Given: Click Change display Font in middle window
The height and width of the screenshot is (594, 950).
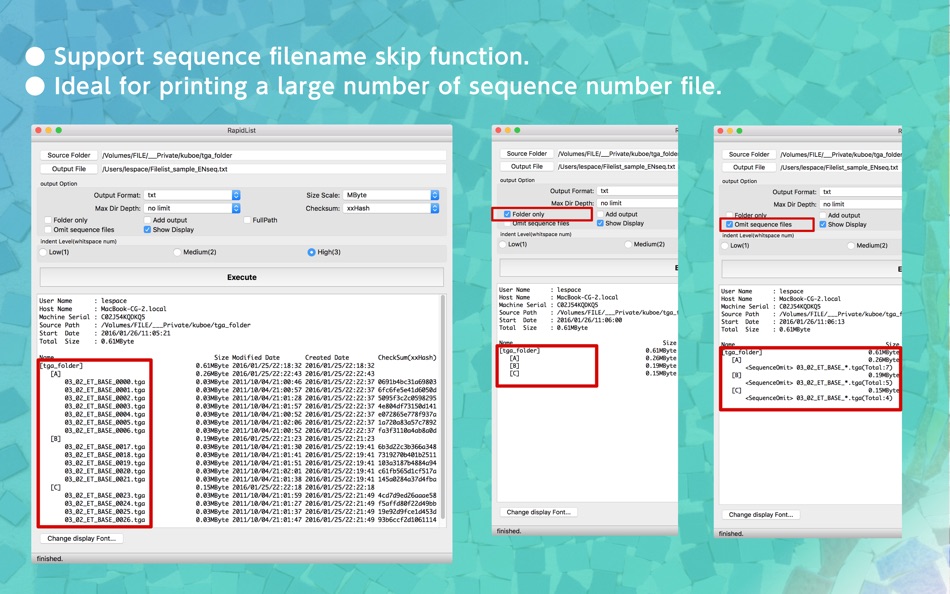Looking at the screenshot, I should [x=539, y=512].
